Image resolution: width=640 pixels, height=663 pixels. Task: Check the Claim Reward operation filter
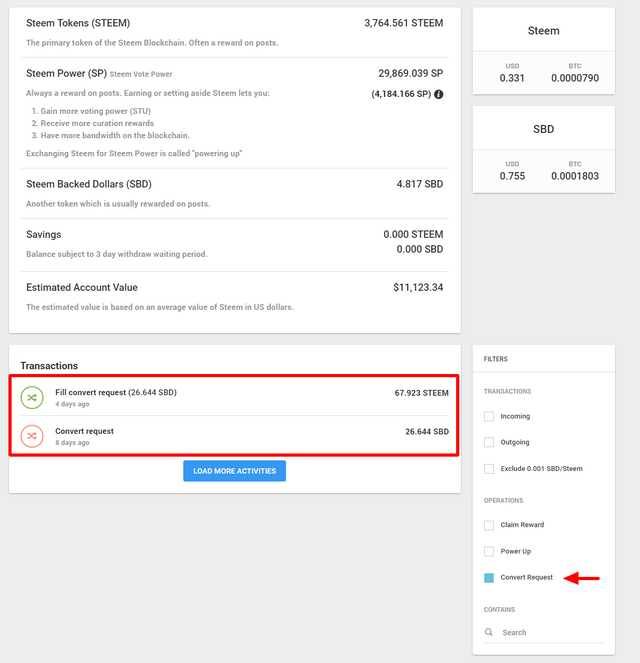[x=489, y=525]
